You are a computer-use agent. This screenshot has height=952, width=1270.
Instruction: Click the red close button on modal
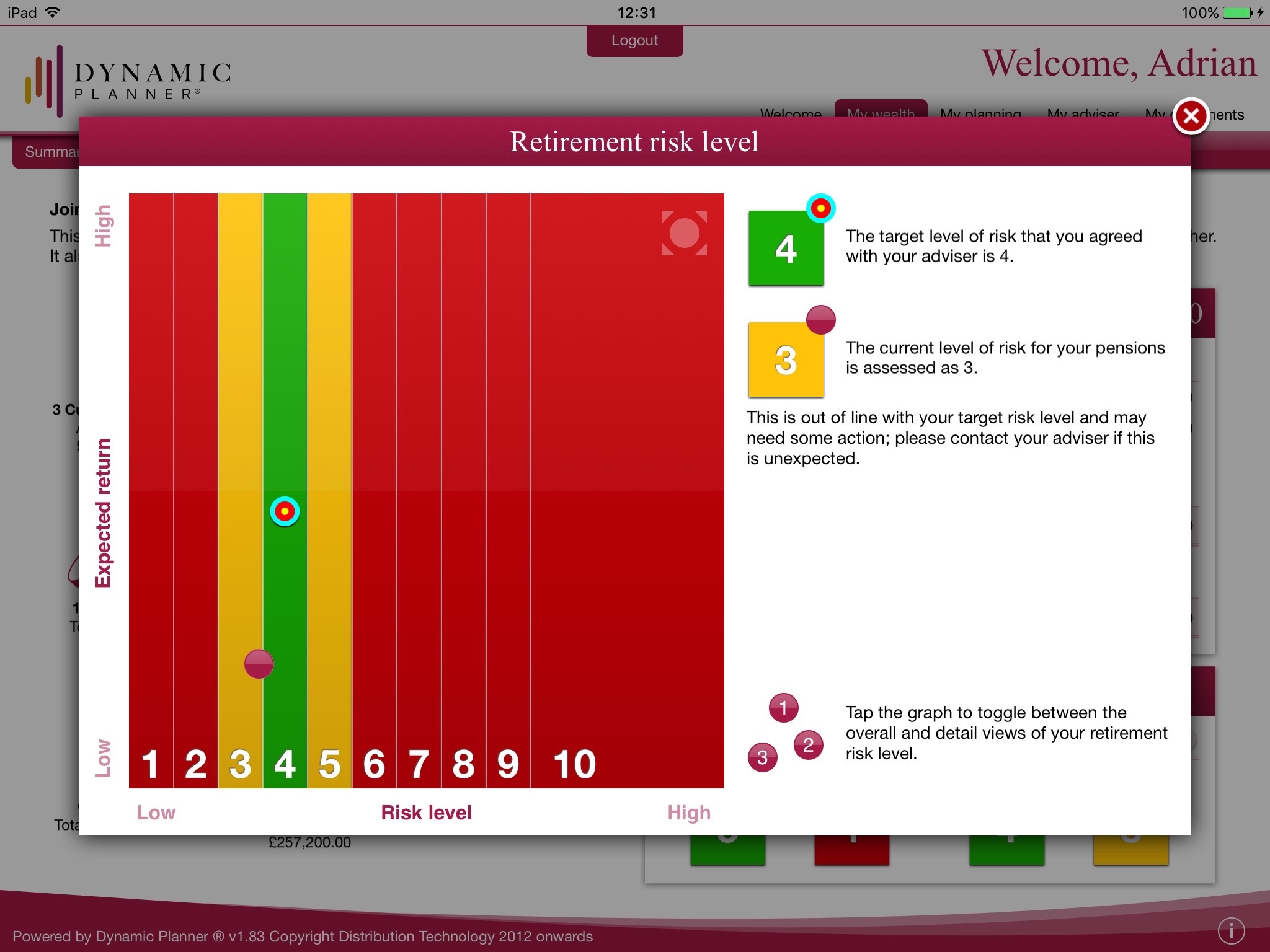[1191, 118]
